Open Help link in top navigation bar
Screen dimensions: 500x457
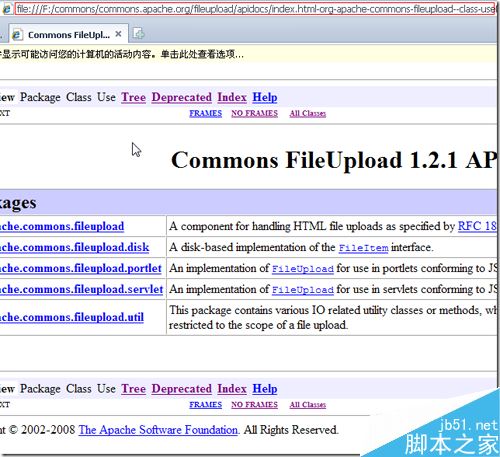click(x=265, y=97)
